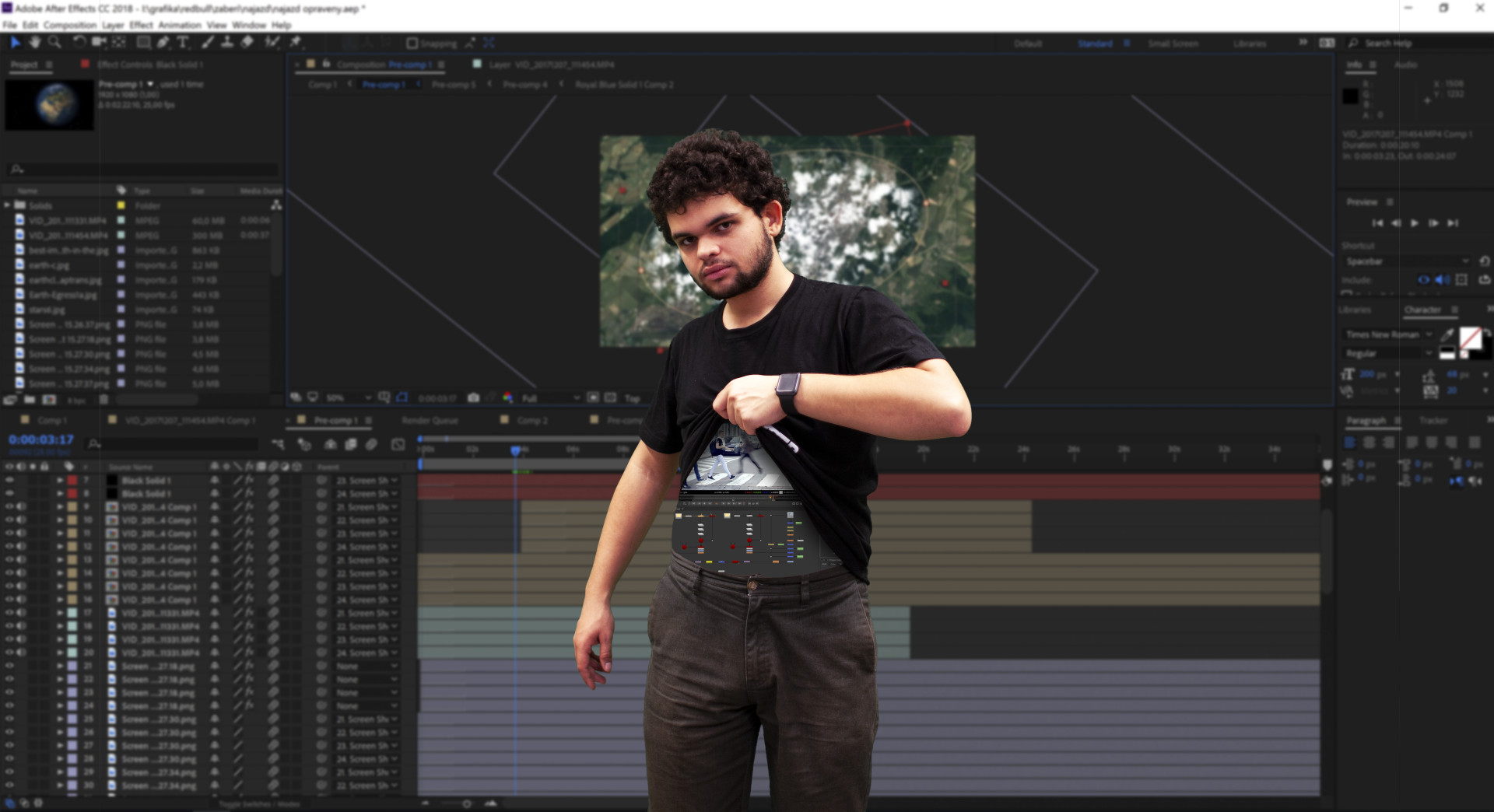The height and width of the screenshot is (812, 1494).
Task: Toggle Hide Shy Layers timeline switch
Action: [331, 444]
